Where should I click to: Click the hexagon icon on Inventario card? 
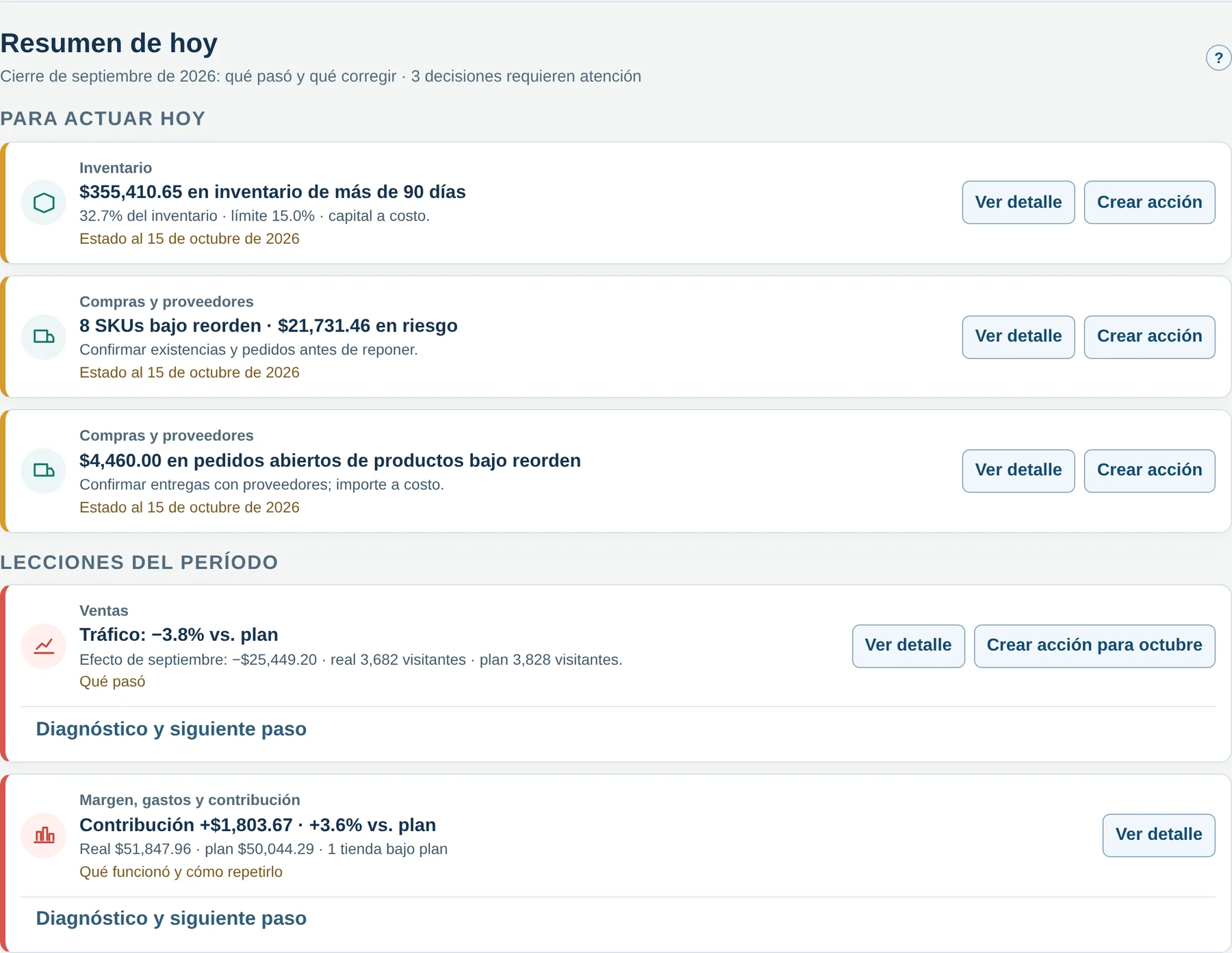click(44, 203)
